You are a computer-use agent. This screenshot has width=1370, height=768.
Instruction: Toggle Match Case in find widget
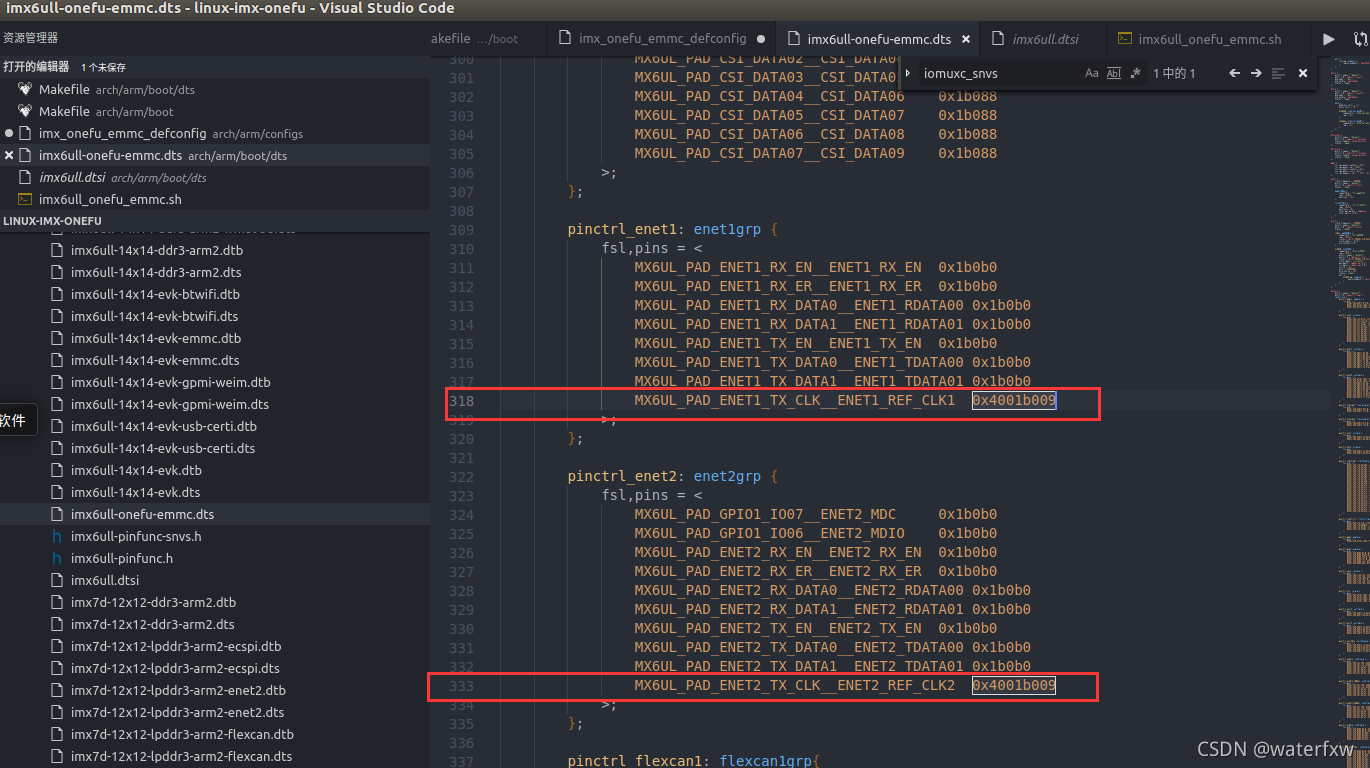pos(1091,73)
